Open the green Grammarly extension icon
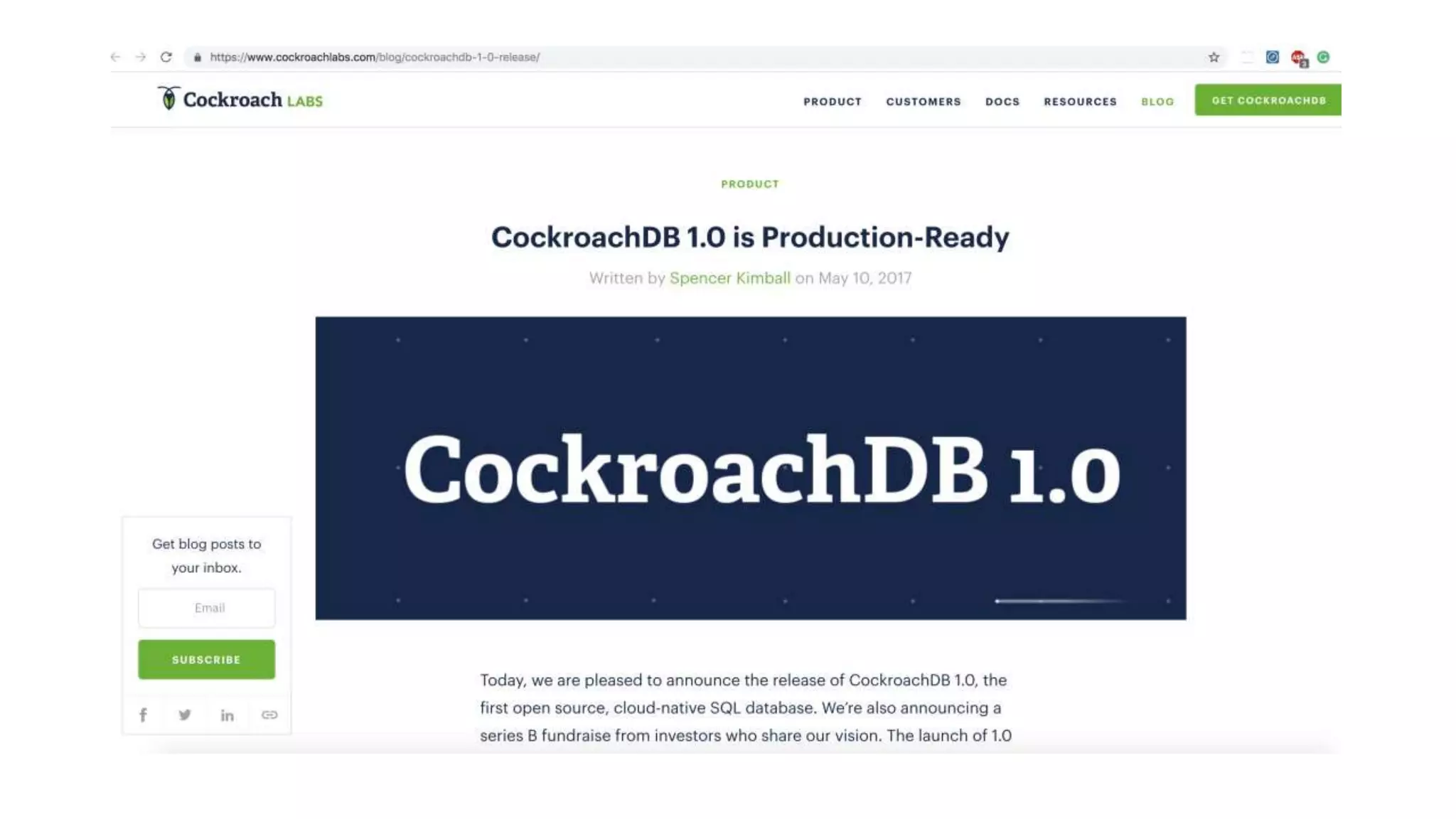The image size is (1456, 819). [x=1323, y=58]
